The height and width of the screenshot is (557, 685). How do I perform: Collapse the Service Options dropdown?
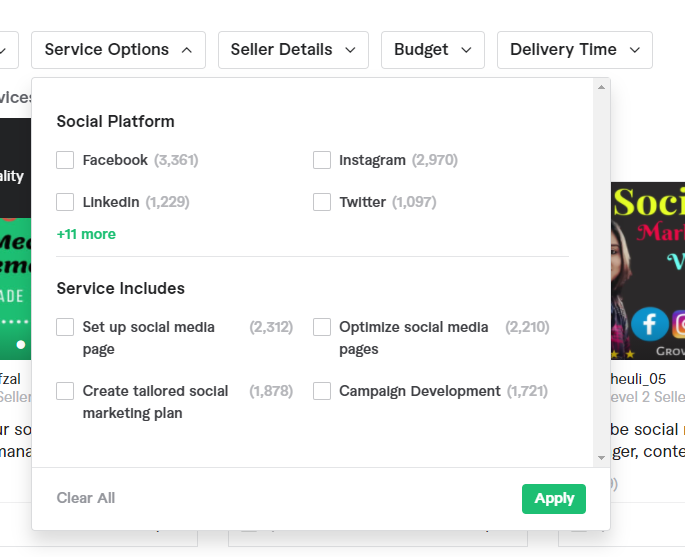118,50
